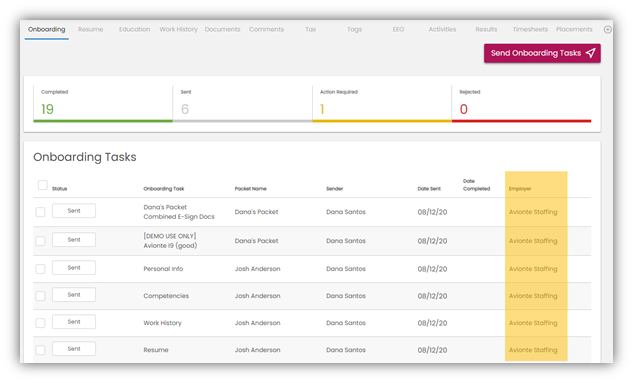Image resolution: width=633 pixels, height=383 pixels.
Task: Open the Education tab
Action: (x=134, y=29)
